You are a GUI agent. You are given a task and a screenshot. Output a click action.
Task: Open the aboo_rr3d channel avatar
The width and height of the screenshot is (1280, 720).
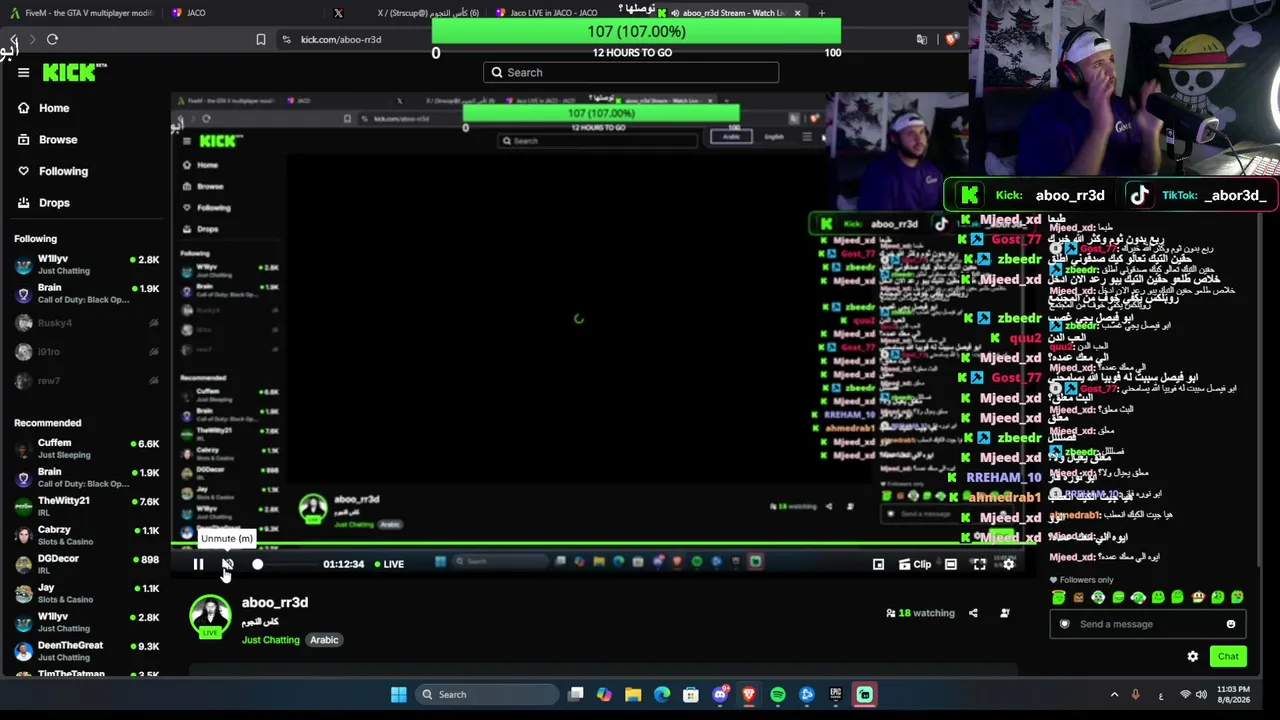coord(210,617)
